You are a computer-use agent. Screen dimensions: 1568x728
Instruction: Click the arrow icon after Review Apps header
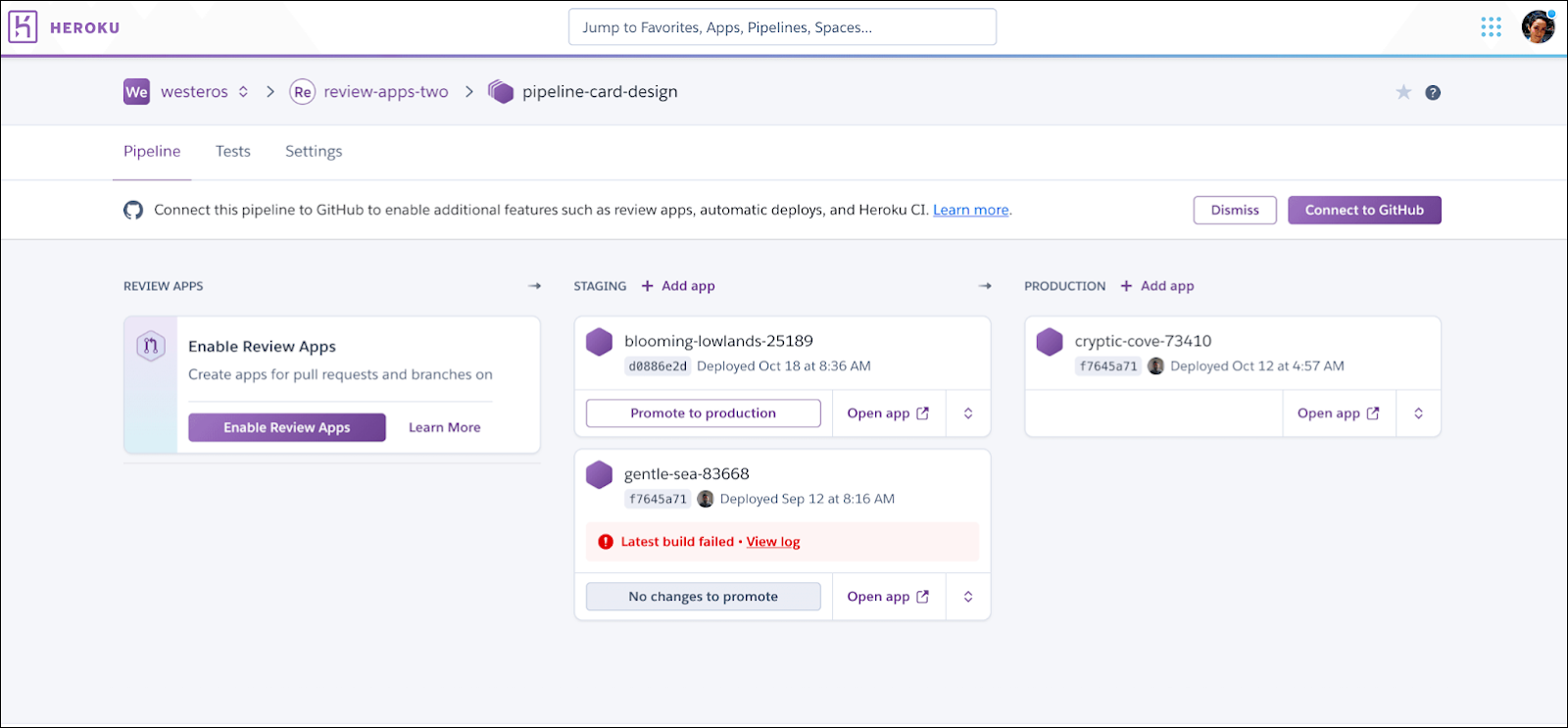pyautogui.click(x=534, y=286)
